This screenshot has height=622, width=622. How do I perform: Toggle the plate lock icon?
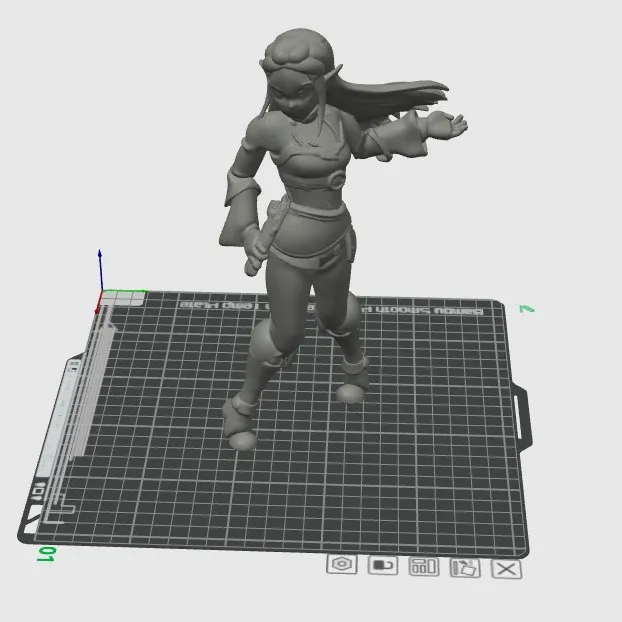tap(383, 565)
